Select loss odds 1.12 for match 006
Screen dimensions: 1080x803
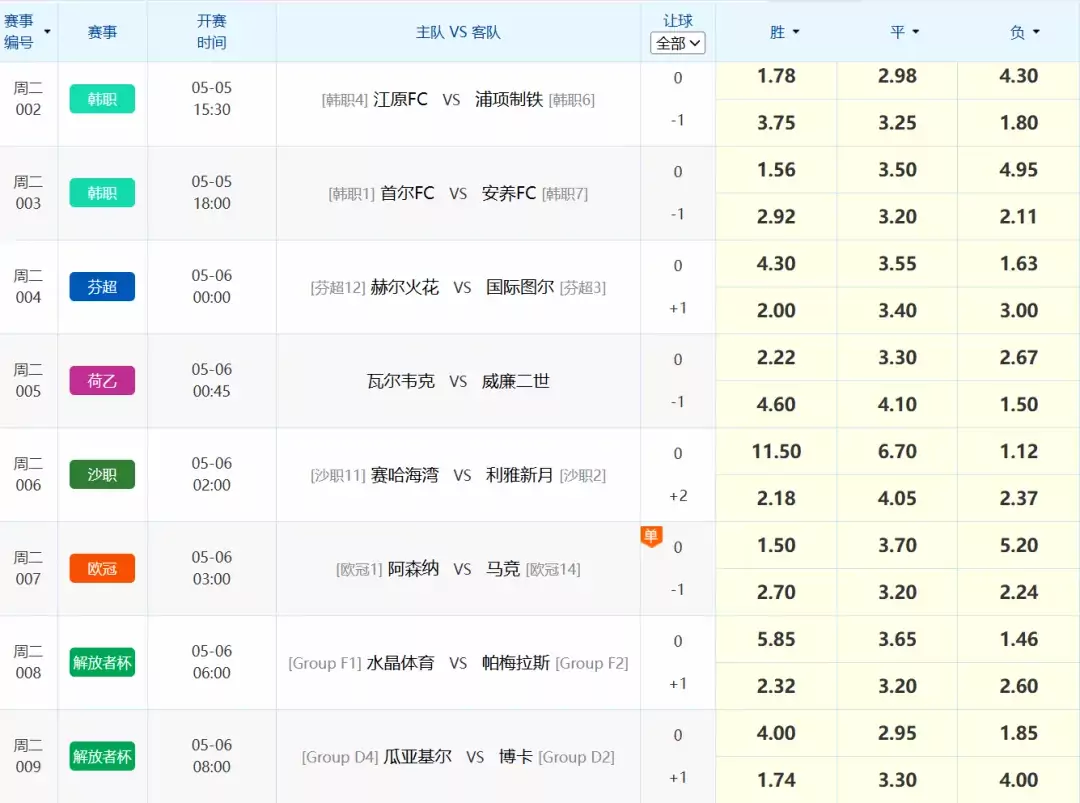pos(1019,451)
